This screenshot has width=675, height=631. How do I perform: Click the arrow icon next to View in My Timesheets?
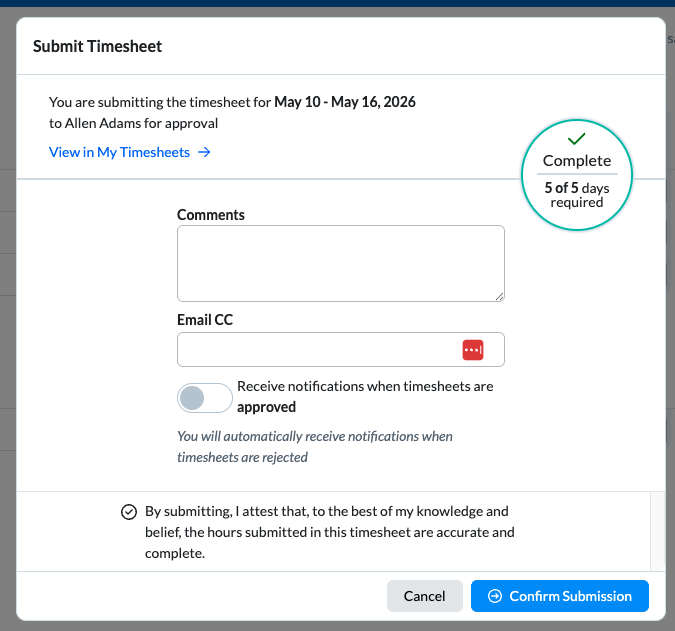204,152
